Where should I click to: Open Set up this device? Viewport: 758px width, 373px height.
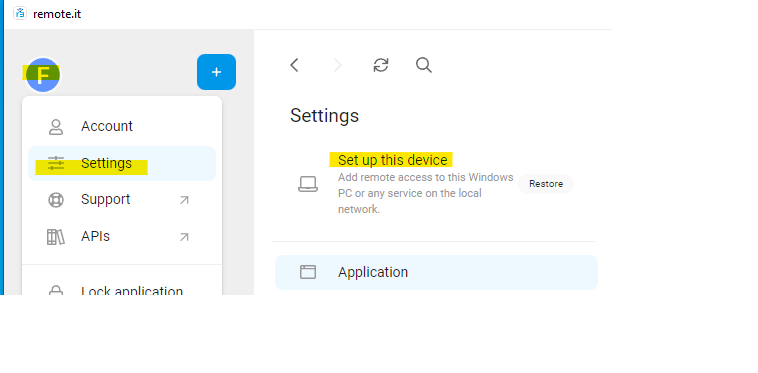[393, 160]
